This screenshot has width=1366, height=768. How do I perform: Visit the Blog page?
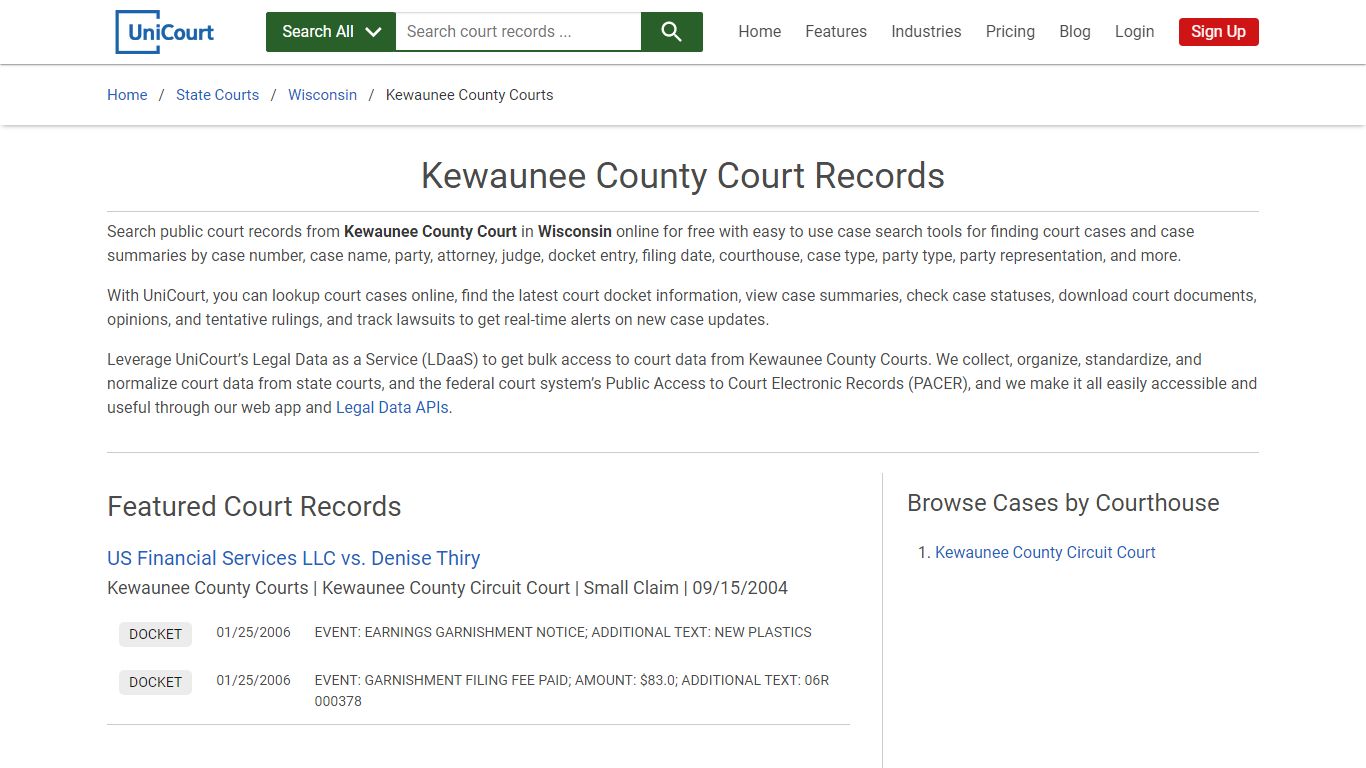(1075, 32)
